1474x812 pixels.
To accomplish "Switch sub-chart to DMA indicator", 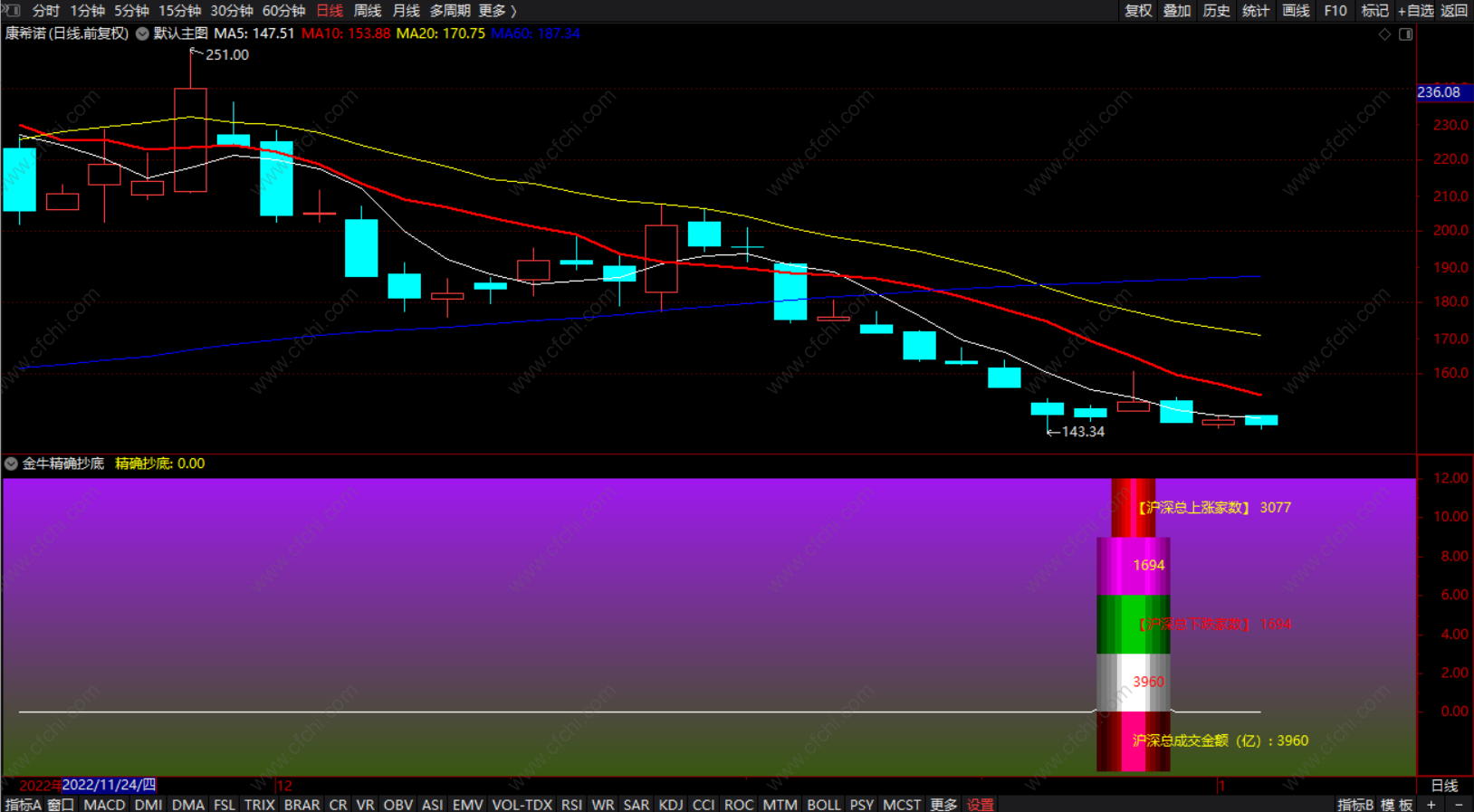I will 188,804.
